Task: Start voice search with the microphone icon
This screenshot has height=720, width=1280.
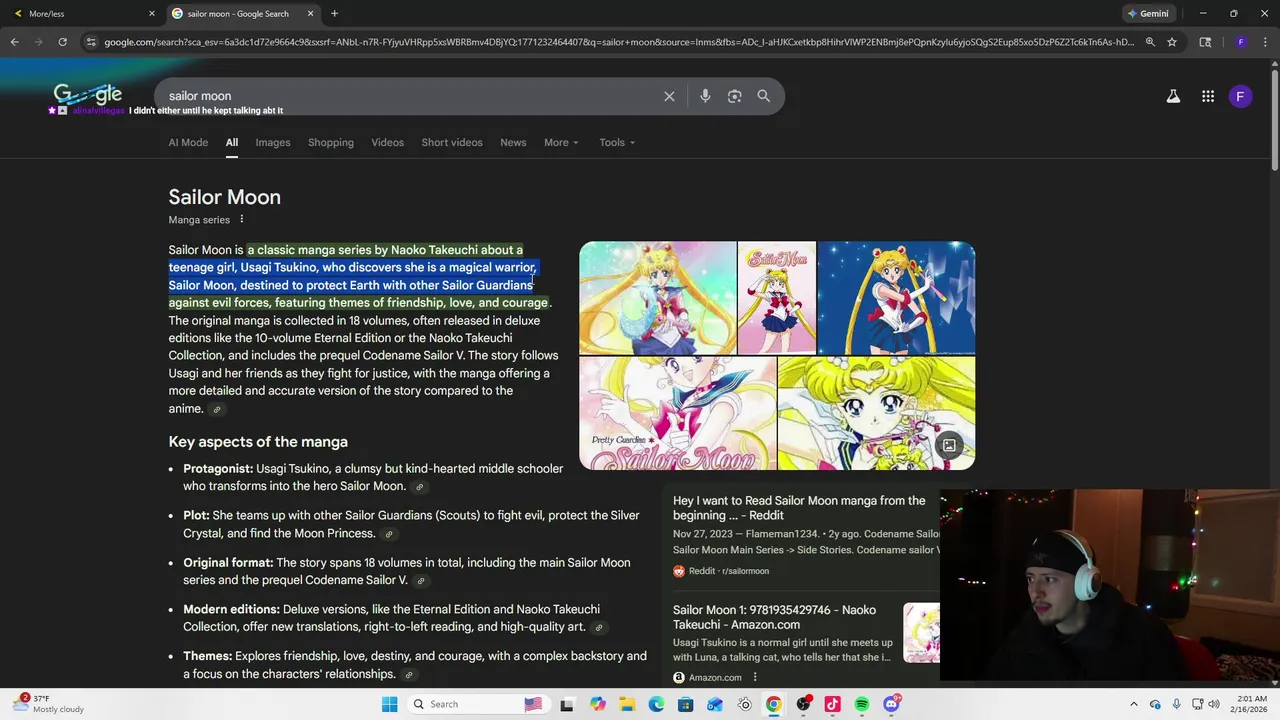Action: [x=705, y=96]
